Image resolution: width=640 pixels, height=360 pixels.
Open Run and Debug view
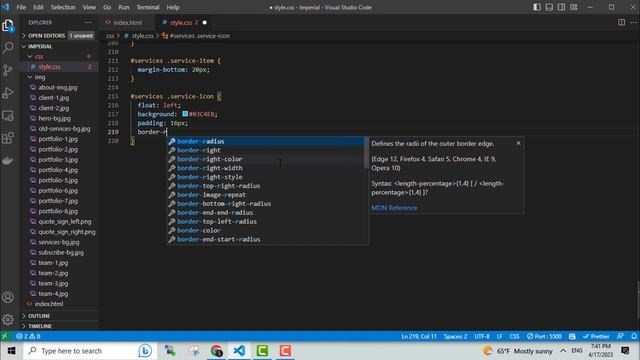coord(8,93)
